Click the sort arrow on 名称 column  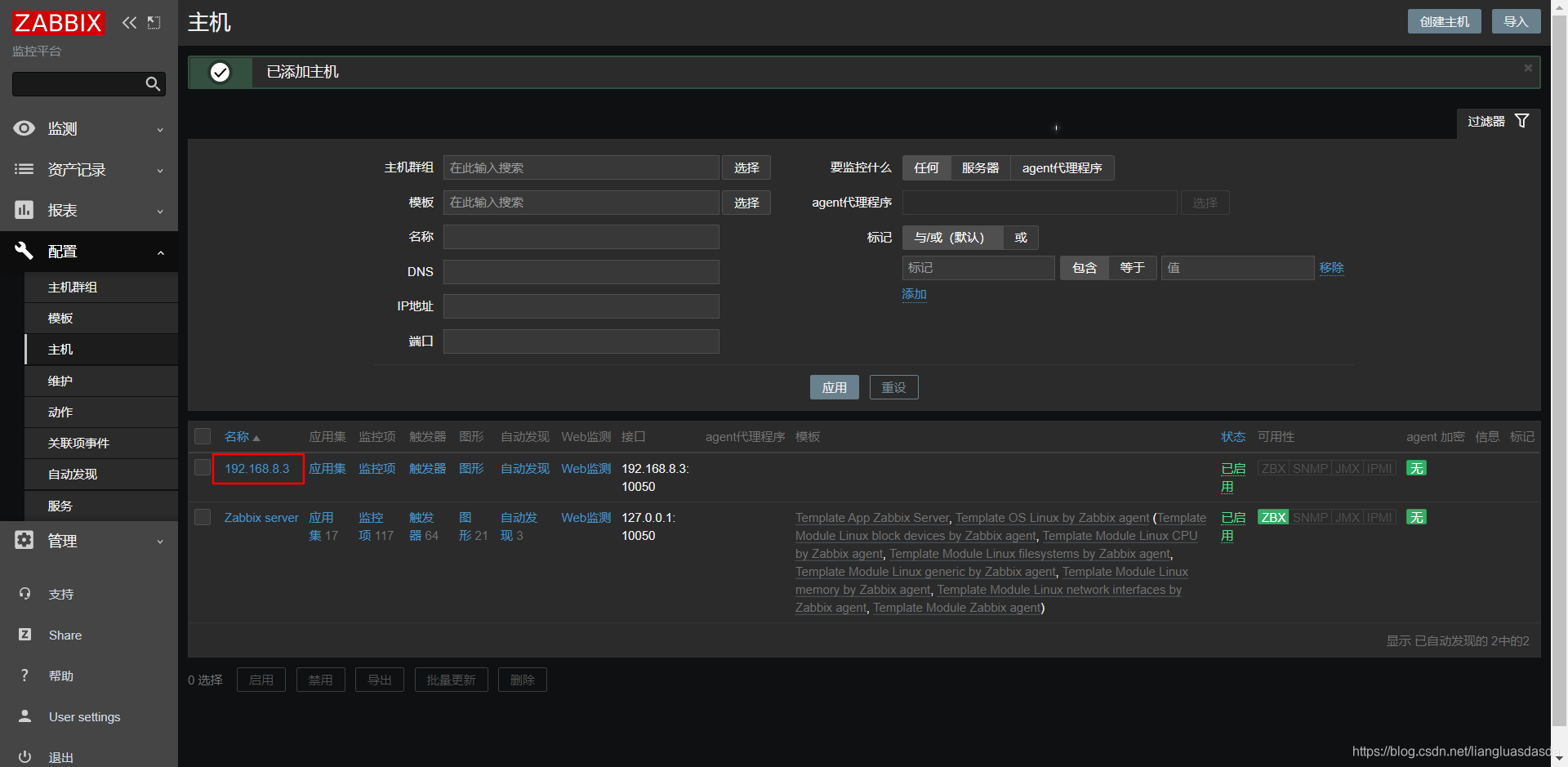(x=256, y=438)
